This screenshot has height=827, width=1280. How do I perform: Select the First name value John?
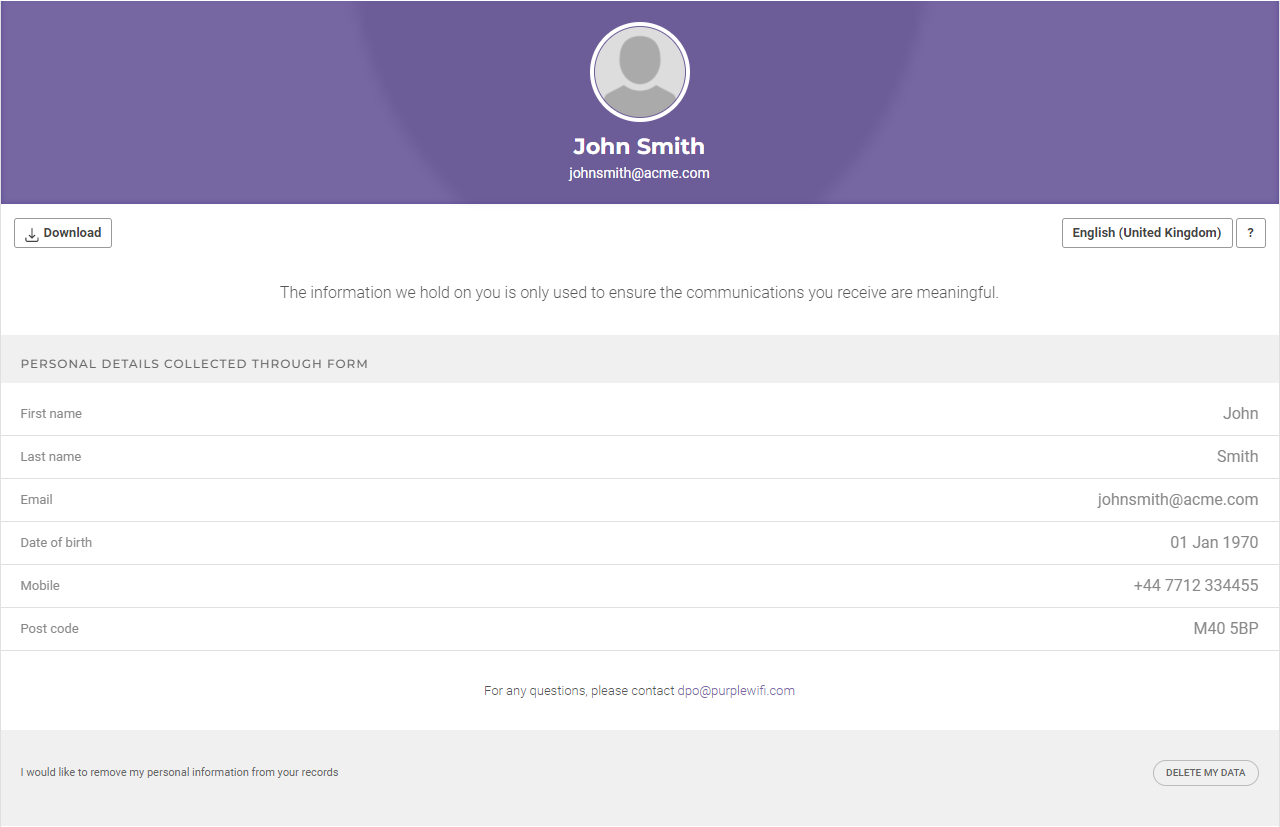[x=1240, y=414]
